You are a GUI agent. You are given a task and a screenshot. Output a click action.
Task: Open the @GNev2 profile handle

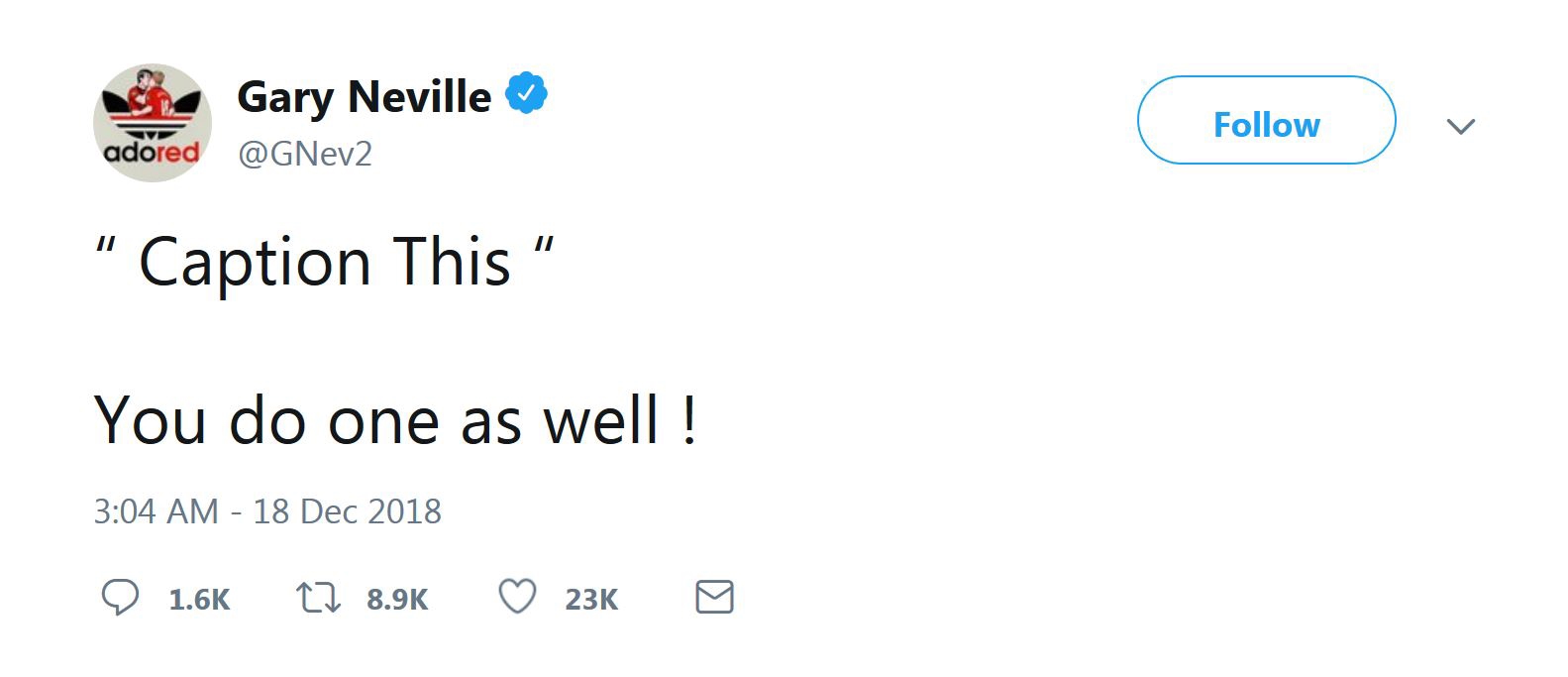click(306, 153)
